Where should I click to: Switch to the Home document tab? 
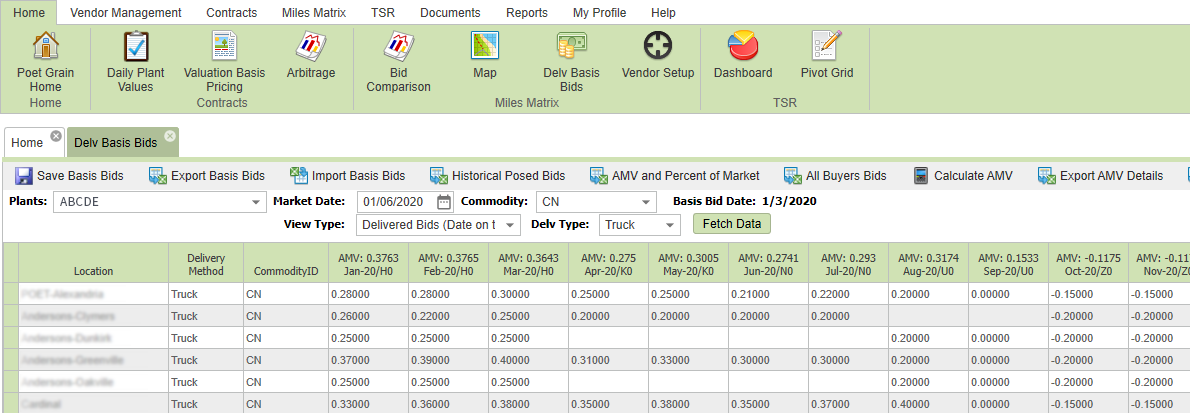point(27,143)
